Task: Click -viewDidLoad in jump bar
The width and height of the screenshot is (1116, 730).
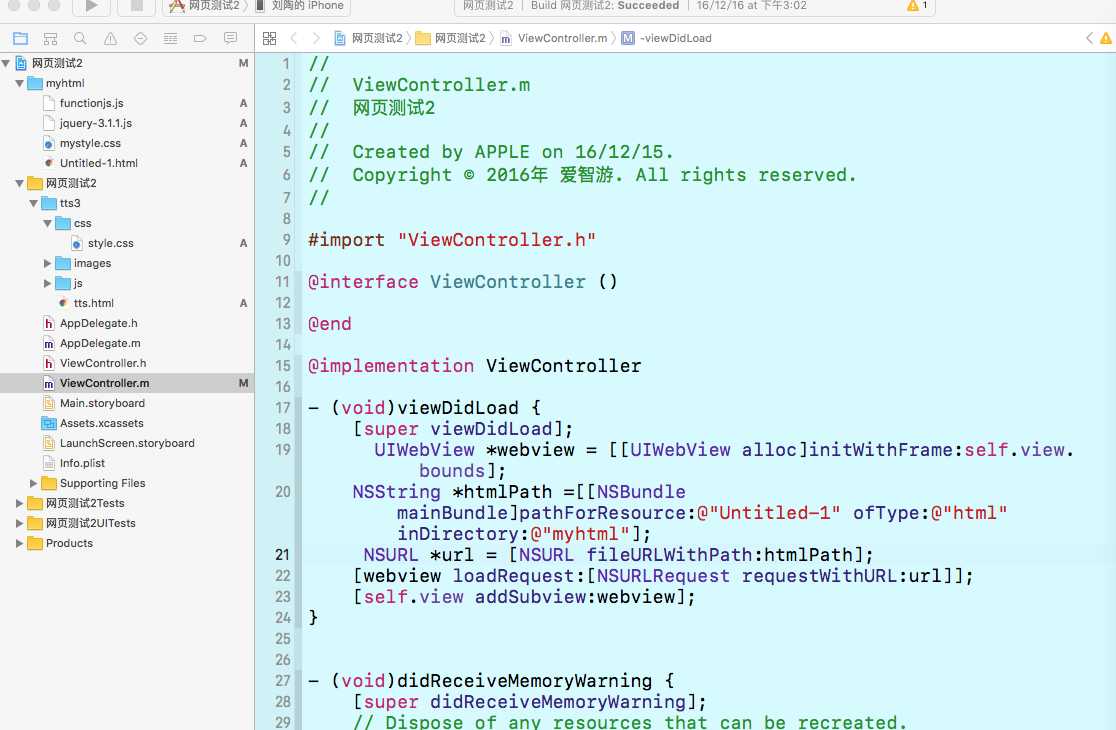Action: pyautogui.click(x=667, y=38)
